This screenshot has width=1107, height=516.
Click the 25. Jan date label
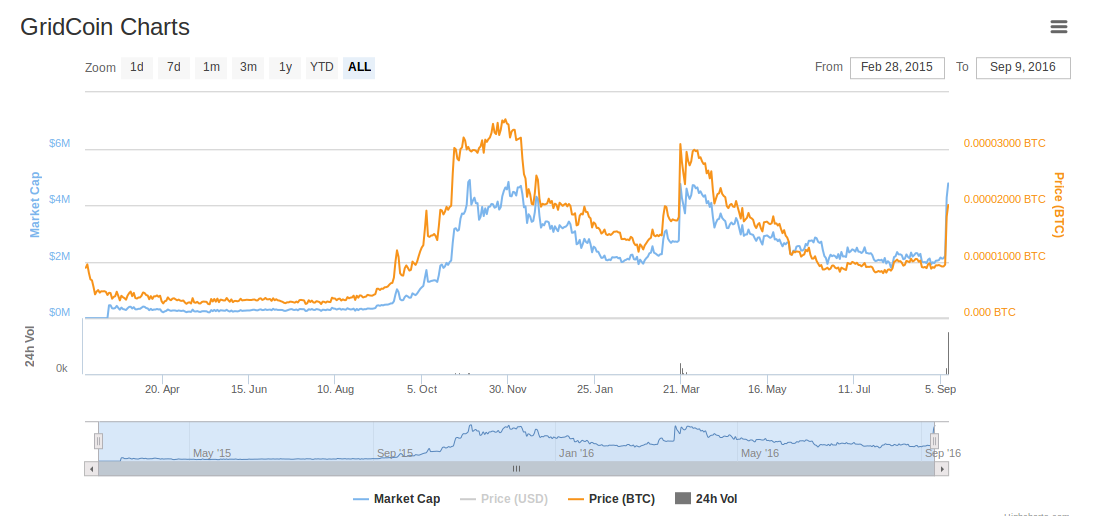pos(594,389)
